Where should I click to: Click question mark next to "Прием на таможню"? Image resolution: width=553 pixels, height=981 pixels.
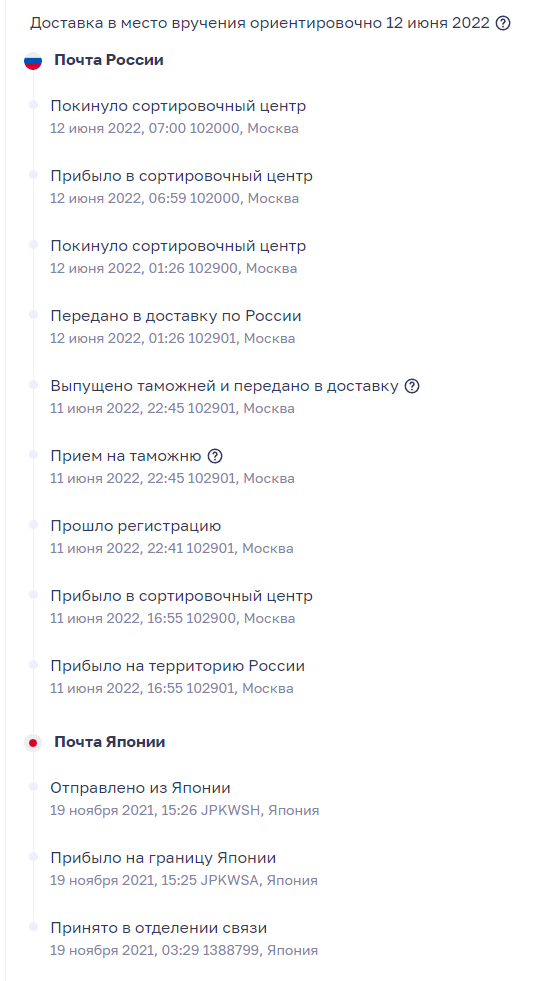pyautogui.click(x=215, y=457)
